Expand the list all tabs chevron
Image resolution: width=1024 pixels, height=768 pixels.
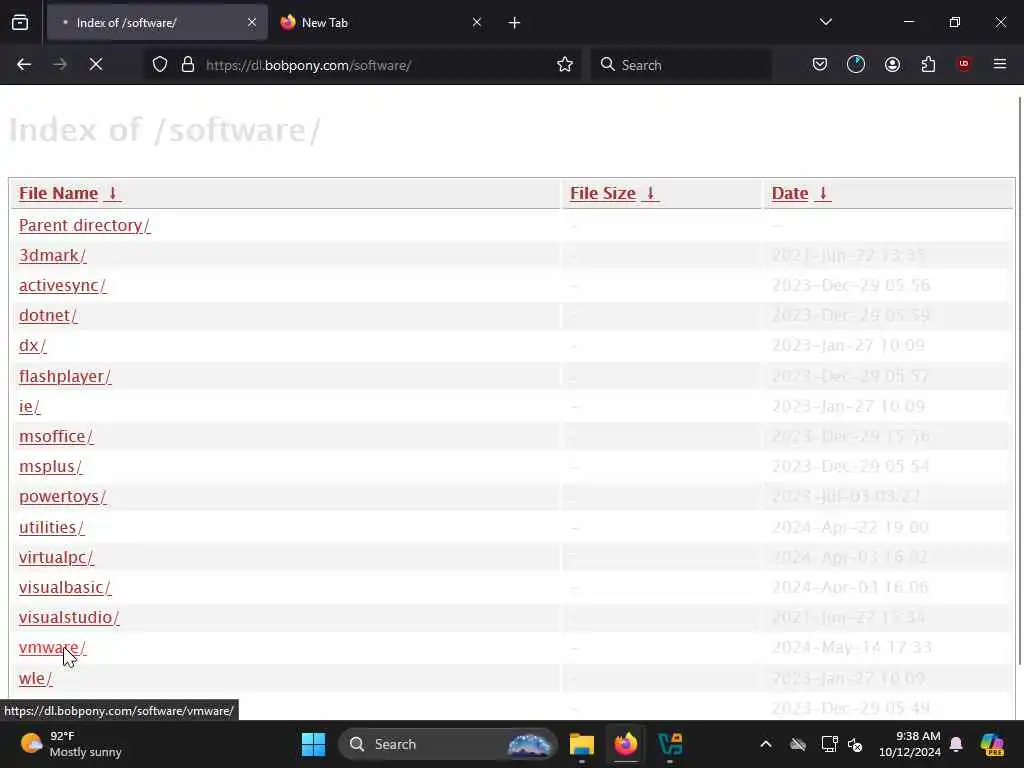click(826, 22)
